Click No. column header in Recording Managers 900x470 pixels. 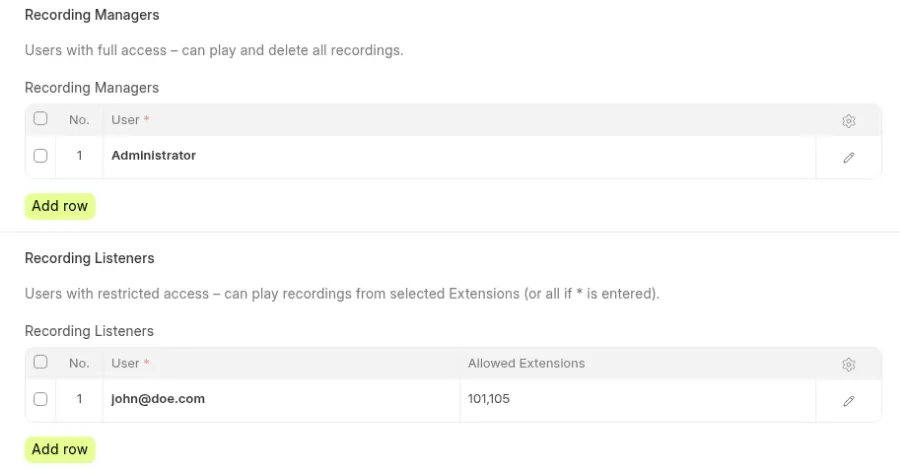point(79,120)
